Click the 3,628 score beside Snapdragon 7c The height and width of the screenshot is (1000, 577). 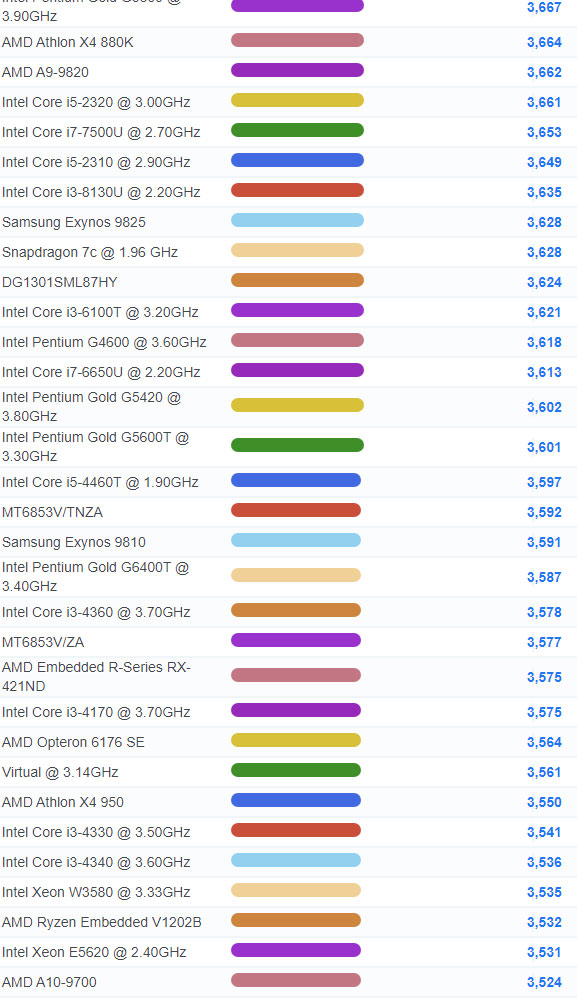[544, 252]
